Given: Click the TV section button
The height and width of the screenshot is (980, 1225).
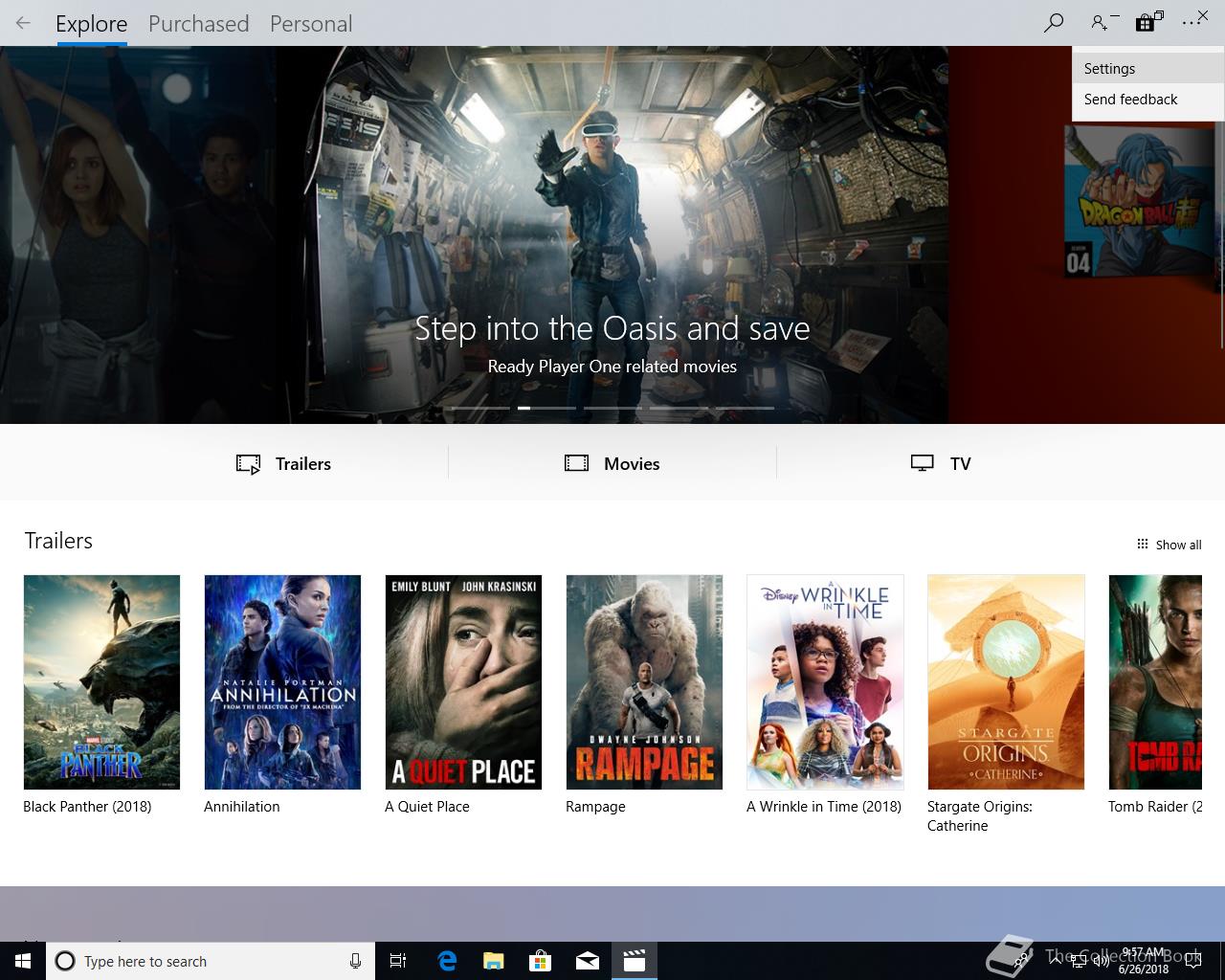Looking at the screenshot, I should tap(941, 463).
